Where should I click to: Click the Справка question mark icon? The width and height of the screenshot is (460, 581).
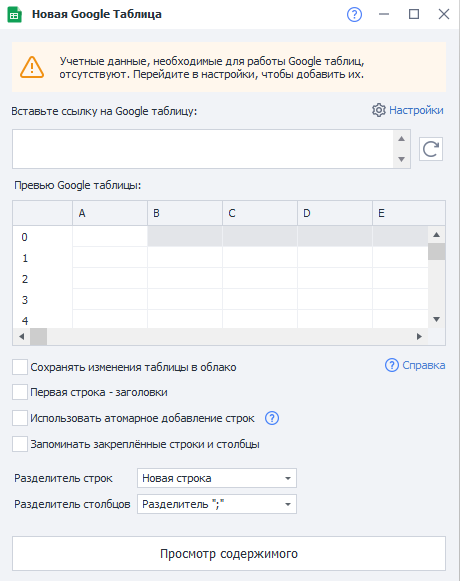(x=392, y=365)
